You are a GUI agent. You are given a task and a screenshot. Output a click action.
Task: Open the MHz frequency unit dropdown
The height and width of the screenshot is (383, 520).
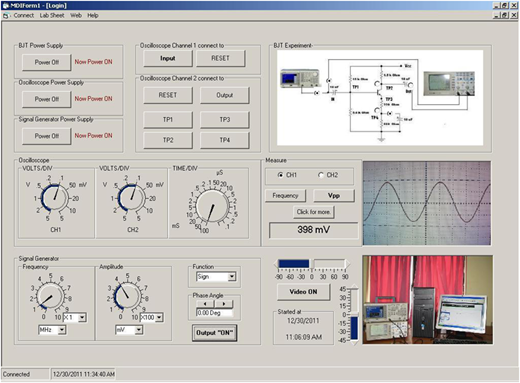click(62, 330)
